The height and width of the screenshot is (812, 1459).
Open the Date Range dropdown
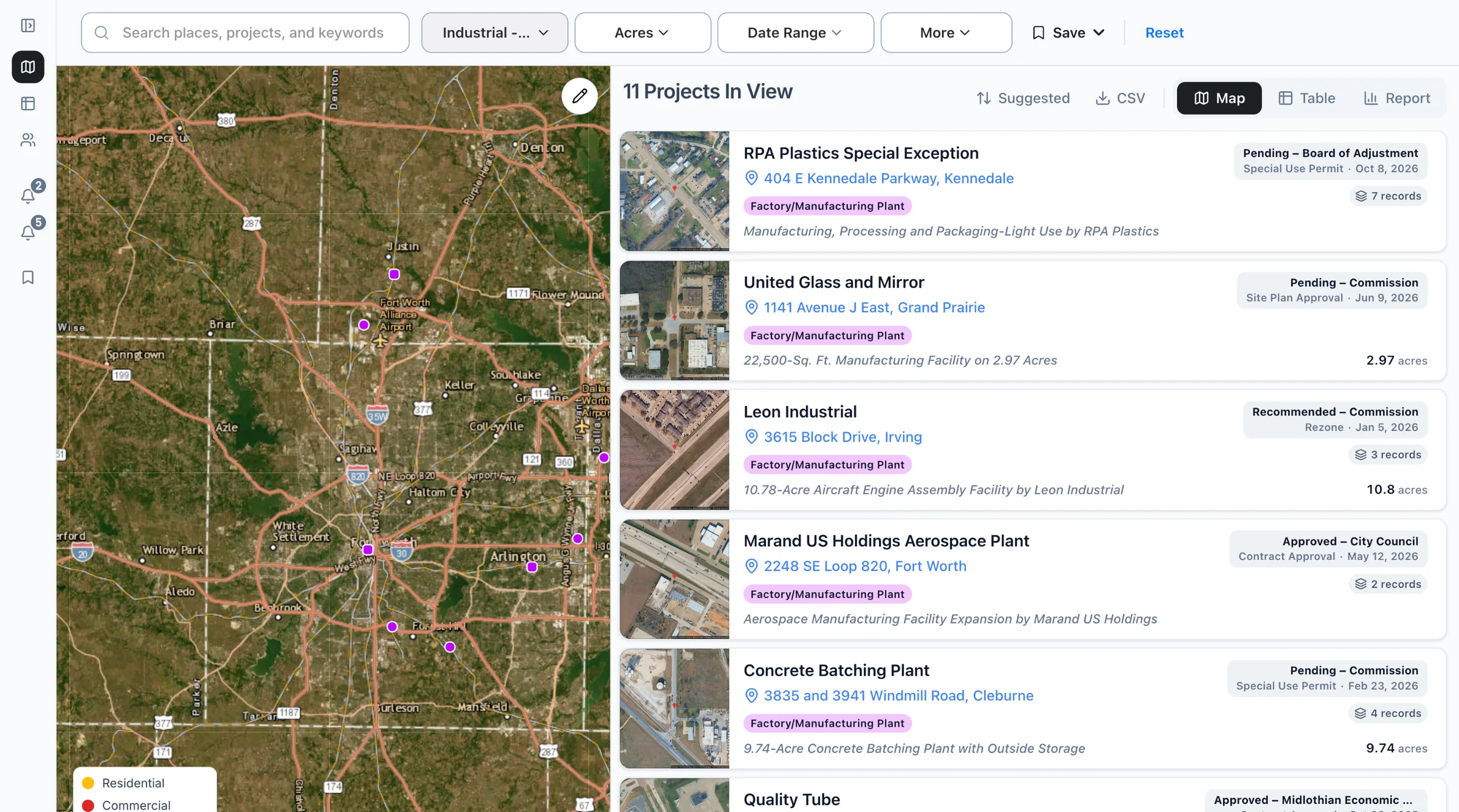tap(795, 33)
